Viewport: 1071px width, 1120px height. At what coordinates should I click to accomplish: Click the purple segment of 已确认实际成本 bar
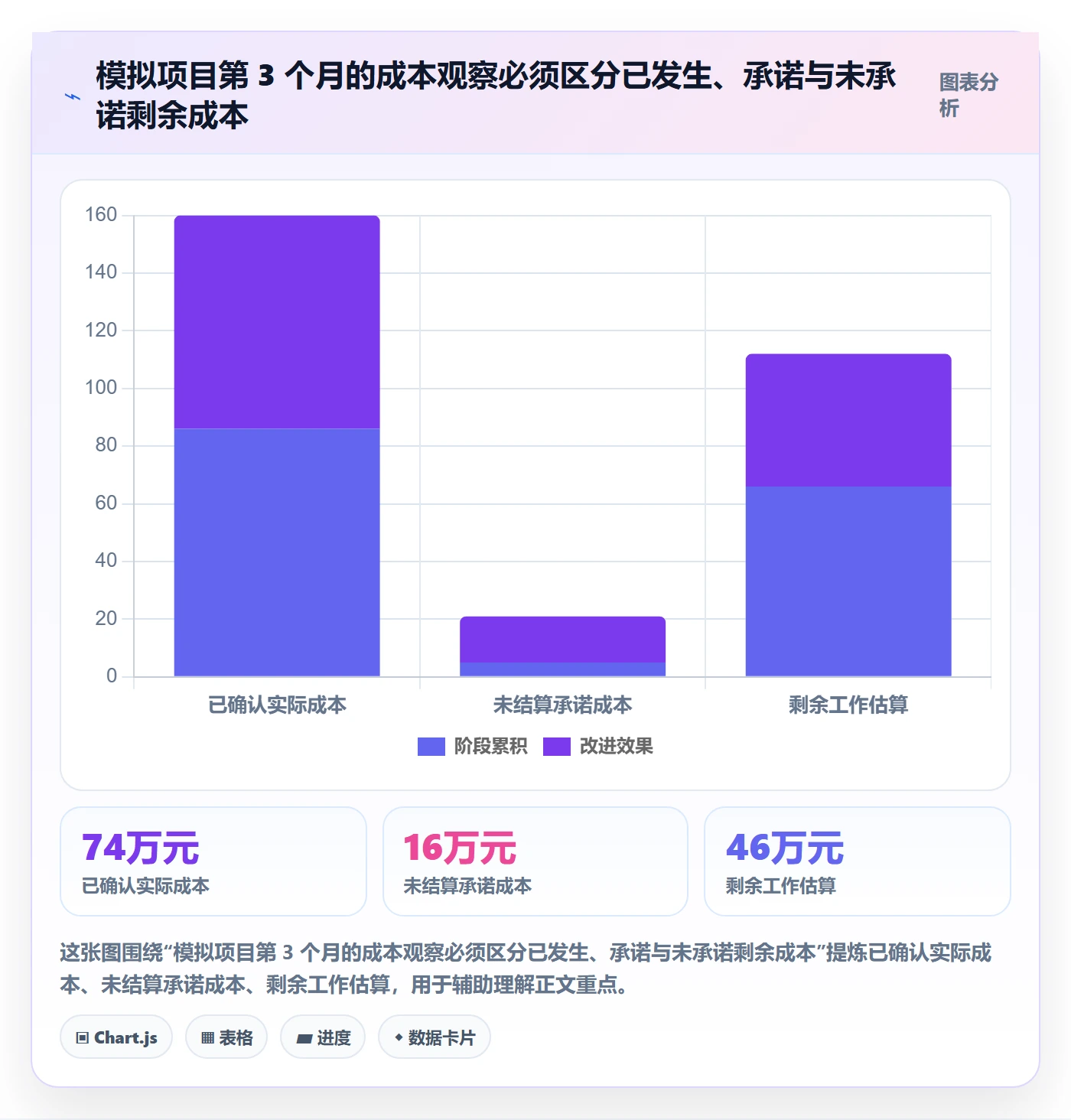[277, 322]
